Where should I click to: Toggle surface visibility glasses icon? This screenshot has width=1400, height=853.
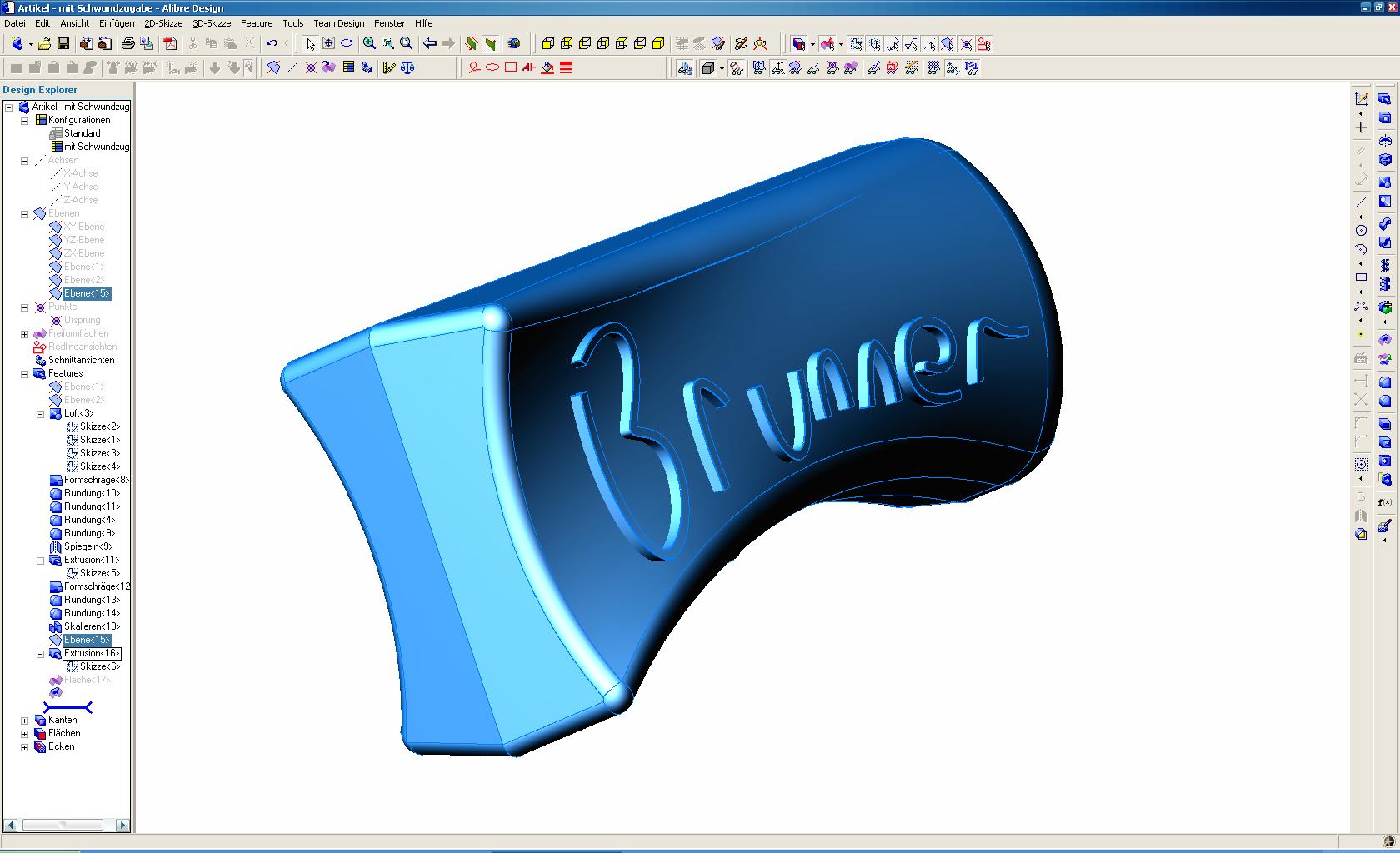pos(851,67)
